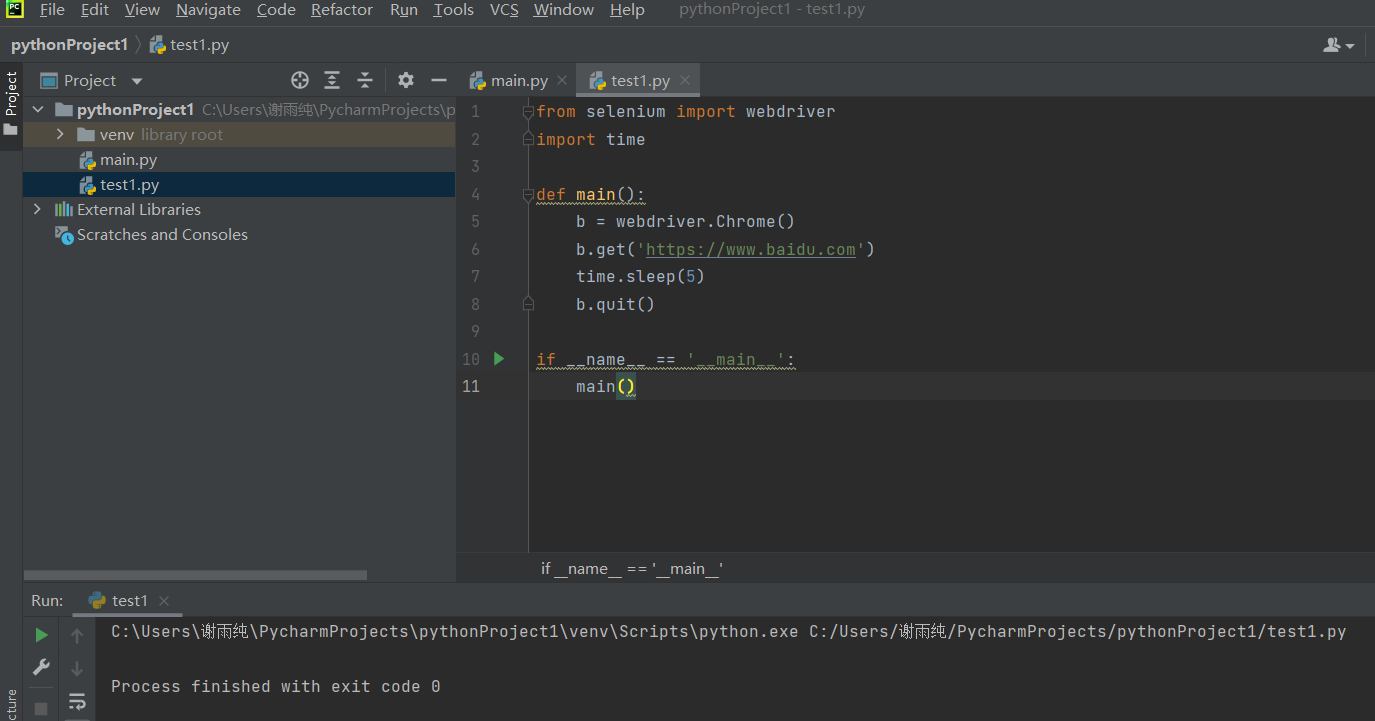Toggle the Project tool window sidebar tab
The image size is (1375, 721).
[x=11, y=103]
